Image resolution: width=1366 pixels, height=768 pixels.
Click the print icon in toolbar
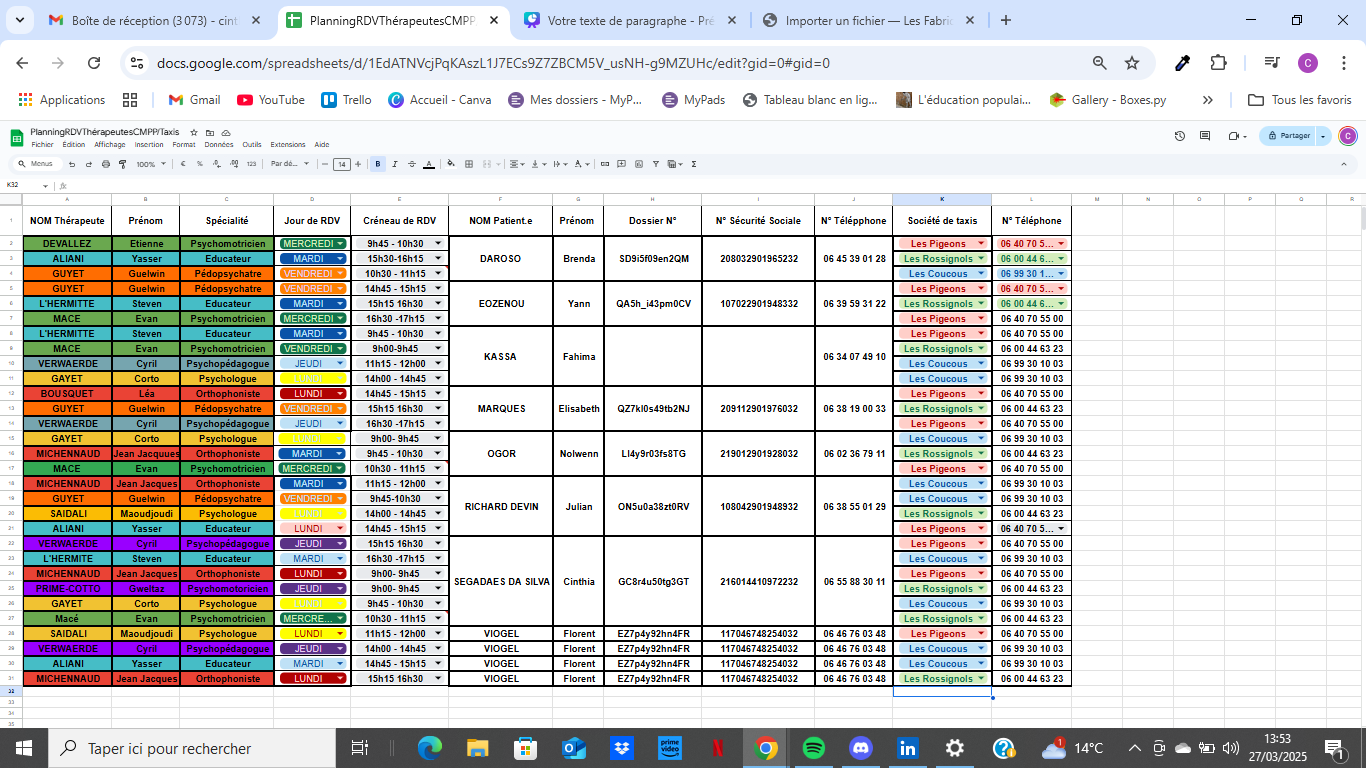105,164
